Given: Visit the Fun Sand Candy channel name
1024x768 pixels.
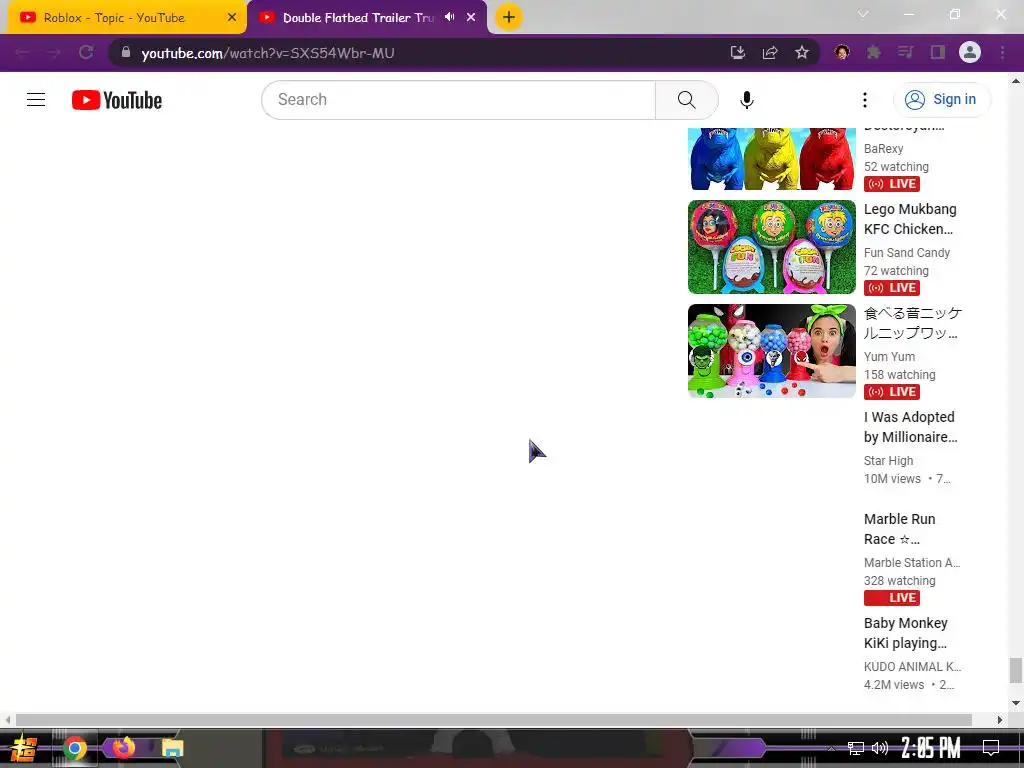Looking at the screenshot, I should click(x=906, y=253).
